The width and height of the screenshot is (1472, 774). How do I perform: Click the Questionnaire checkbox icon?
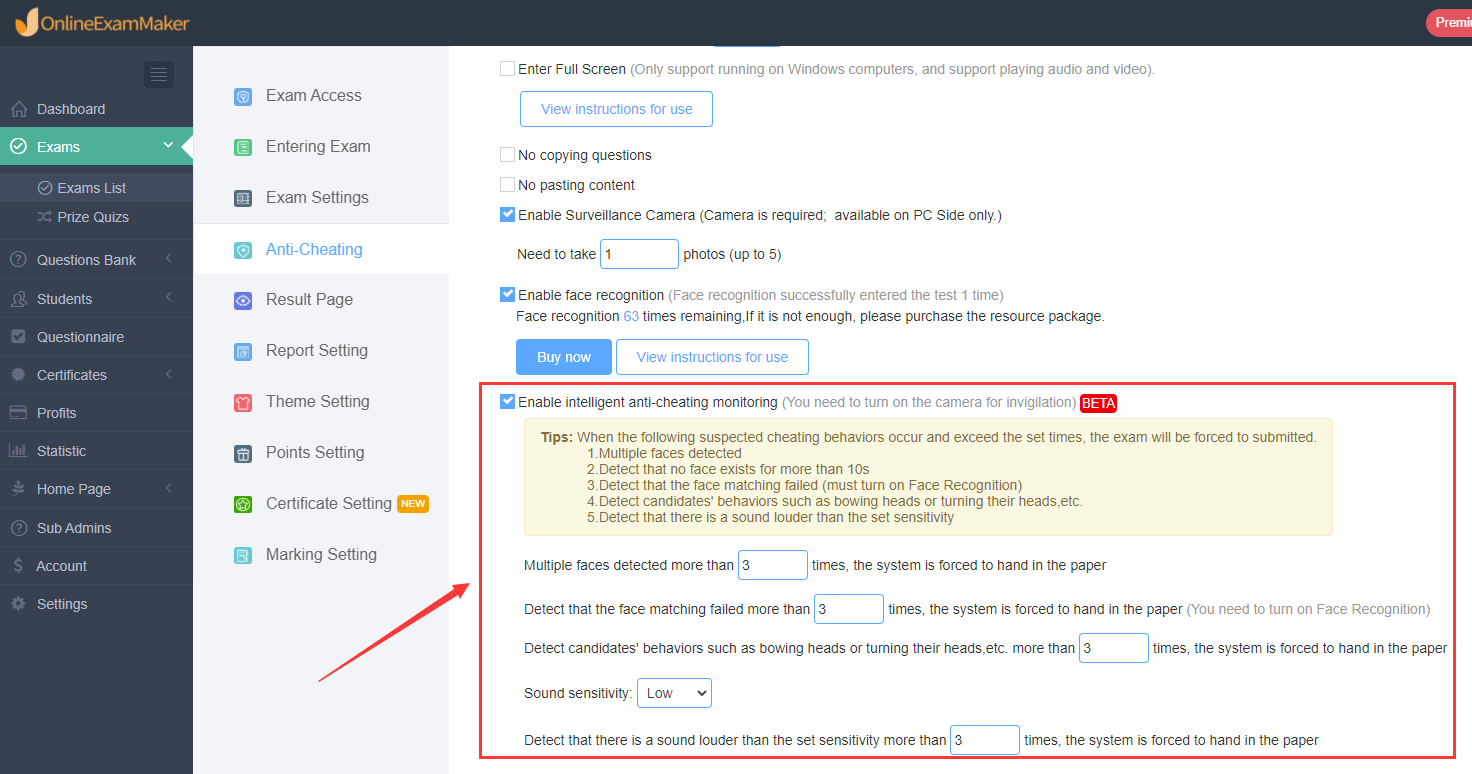pyautogui.click(x=18, y=337)
